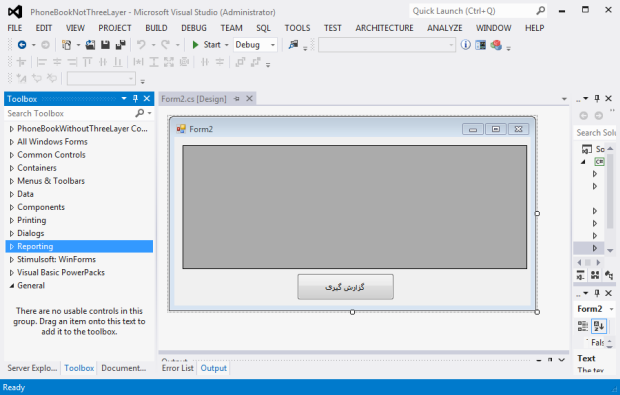Open the Toolbox window position dropdown
Viewport: 620px width, 395px height.
click(x=124, y=98)
